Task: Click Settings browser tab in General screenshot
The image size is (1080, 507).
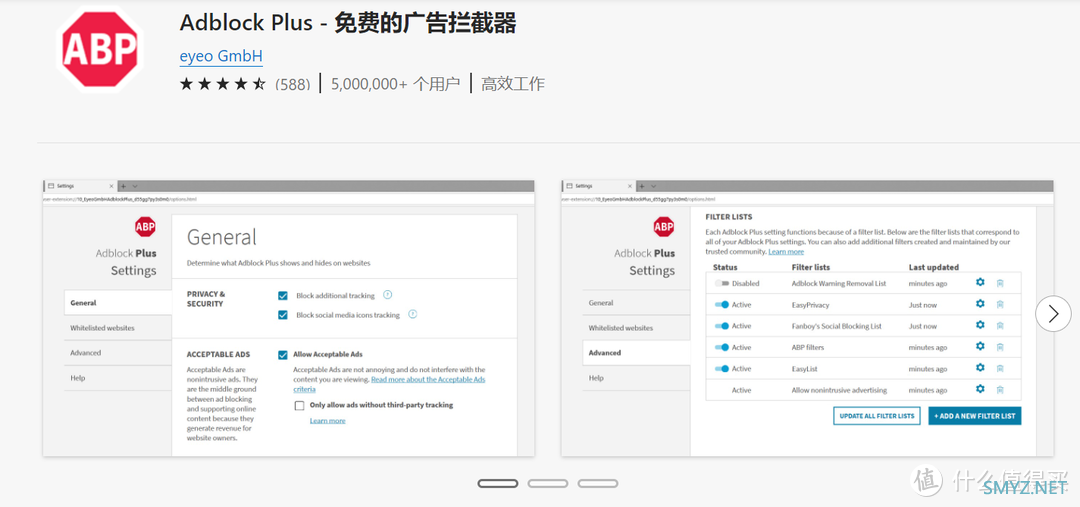Action: (x=79, y=186)
